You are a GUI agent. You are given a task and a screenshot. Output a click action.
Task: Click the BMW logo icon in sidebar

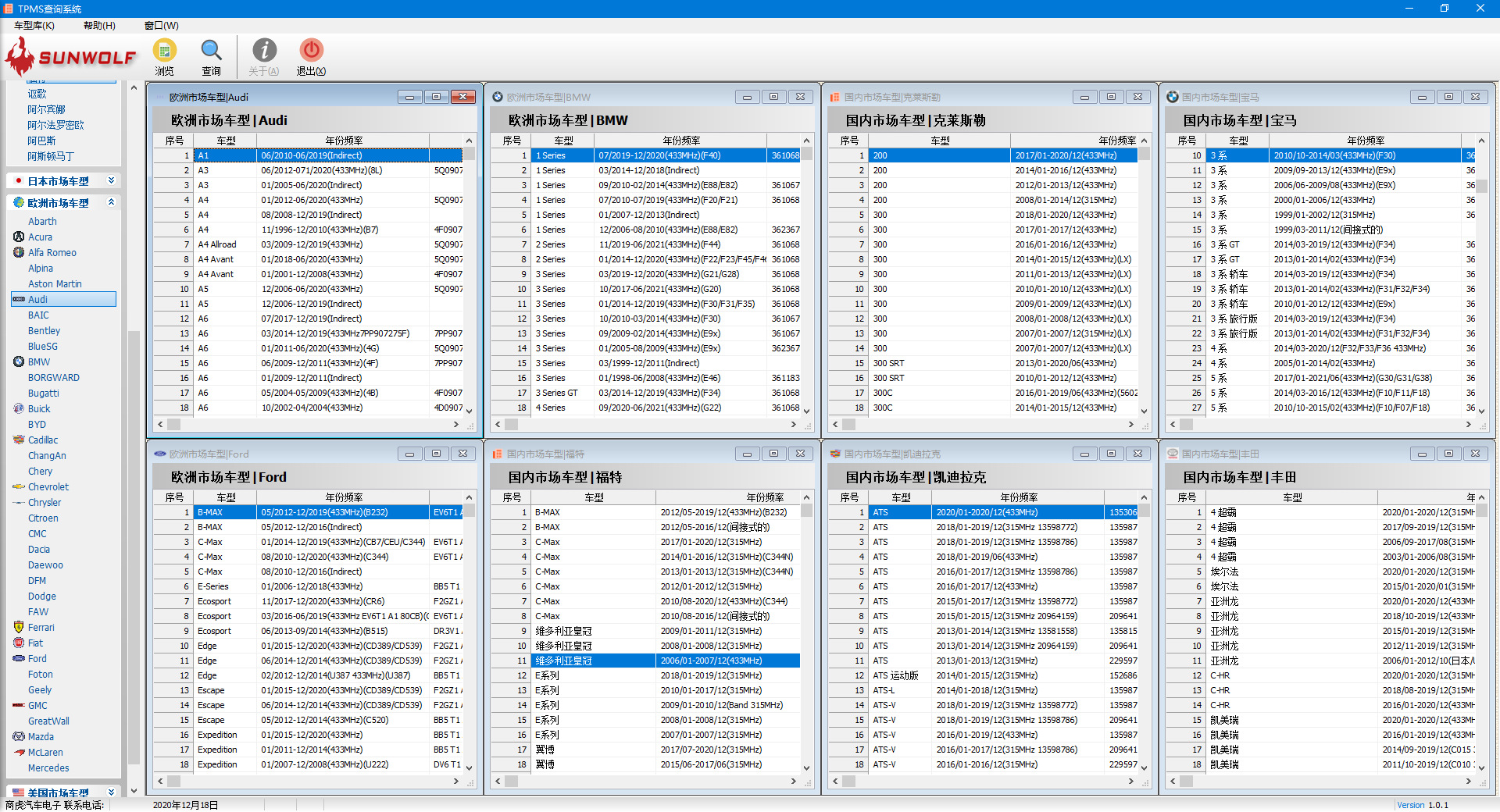tap(19, 361)
